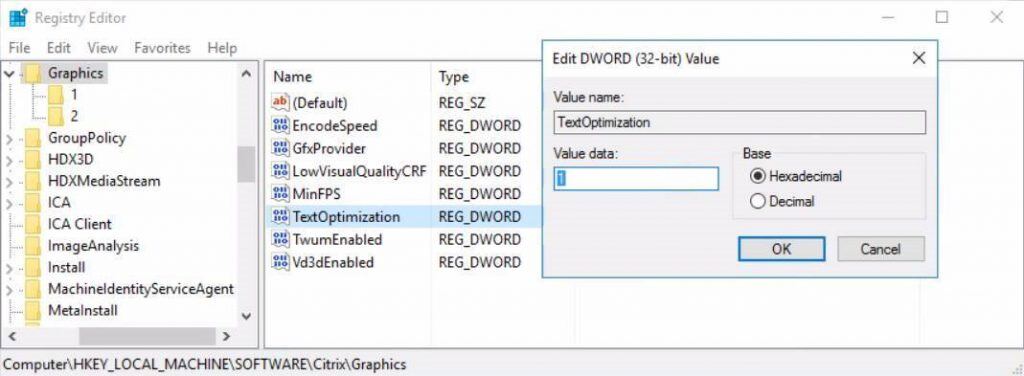The height and width of the screenshot is (376, 1024).
Task: Select the (Default) string value icon
Action: [280, 102]
